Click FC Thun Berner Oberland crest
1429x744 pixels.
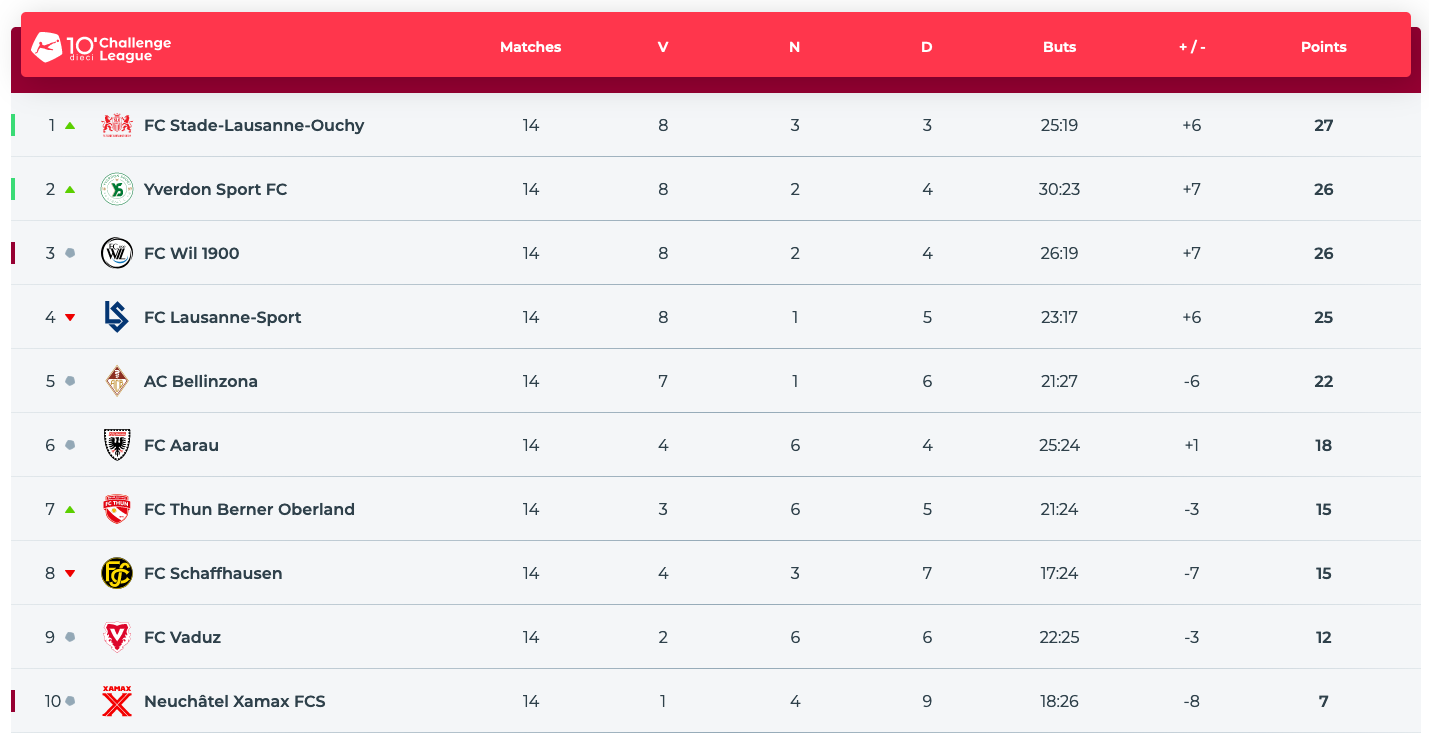117,509
